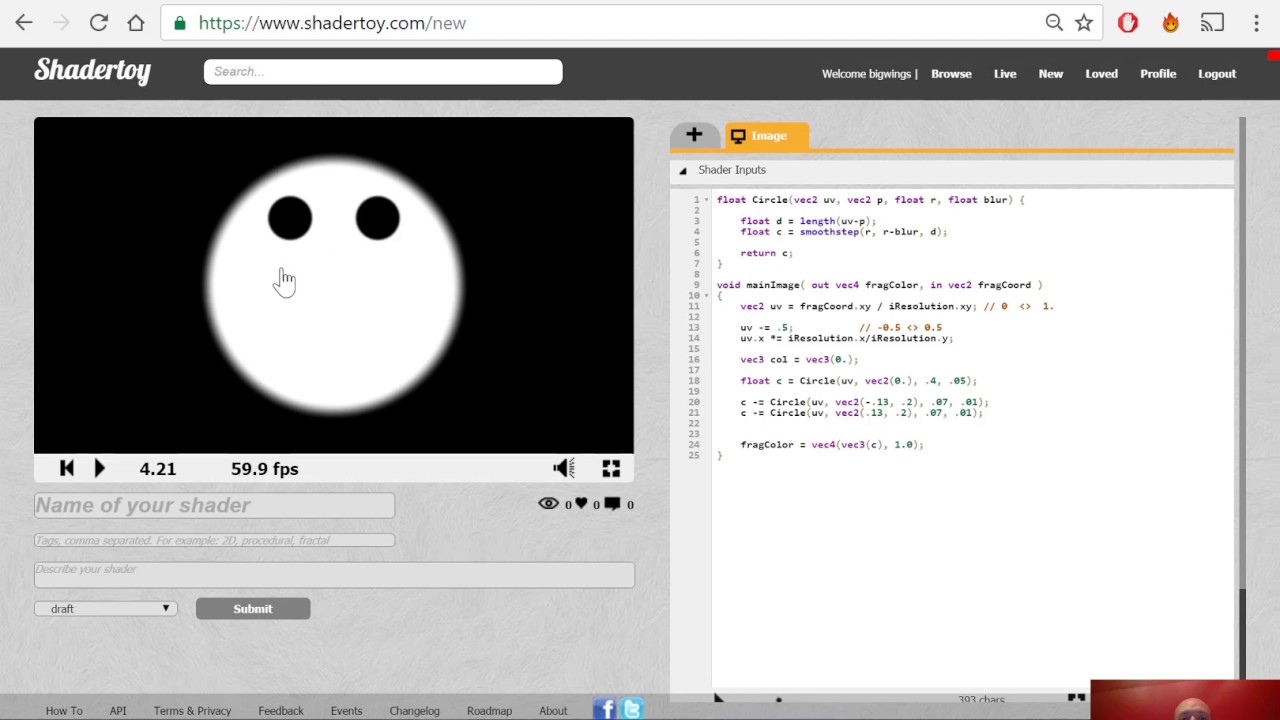Go back with the browser back arrow
Viewport: 1280px width, 720px height.
pos(24,23)
